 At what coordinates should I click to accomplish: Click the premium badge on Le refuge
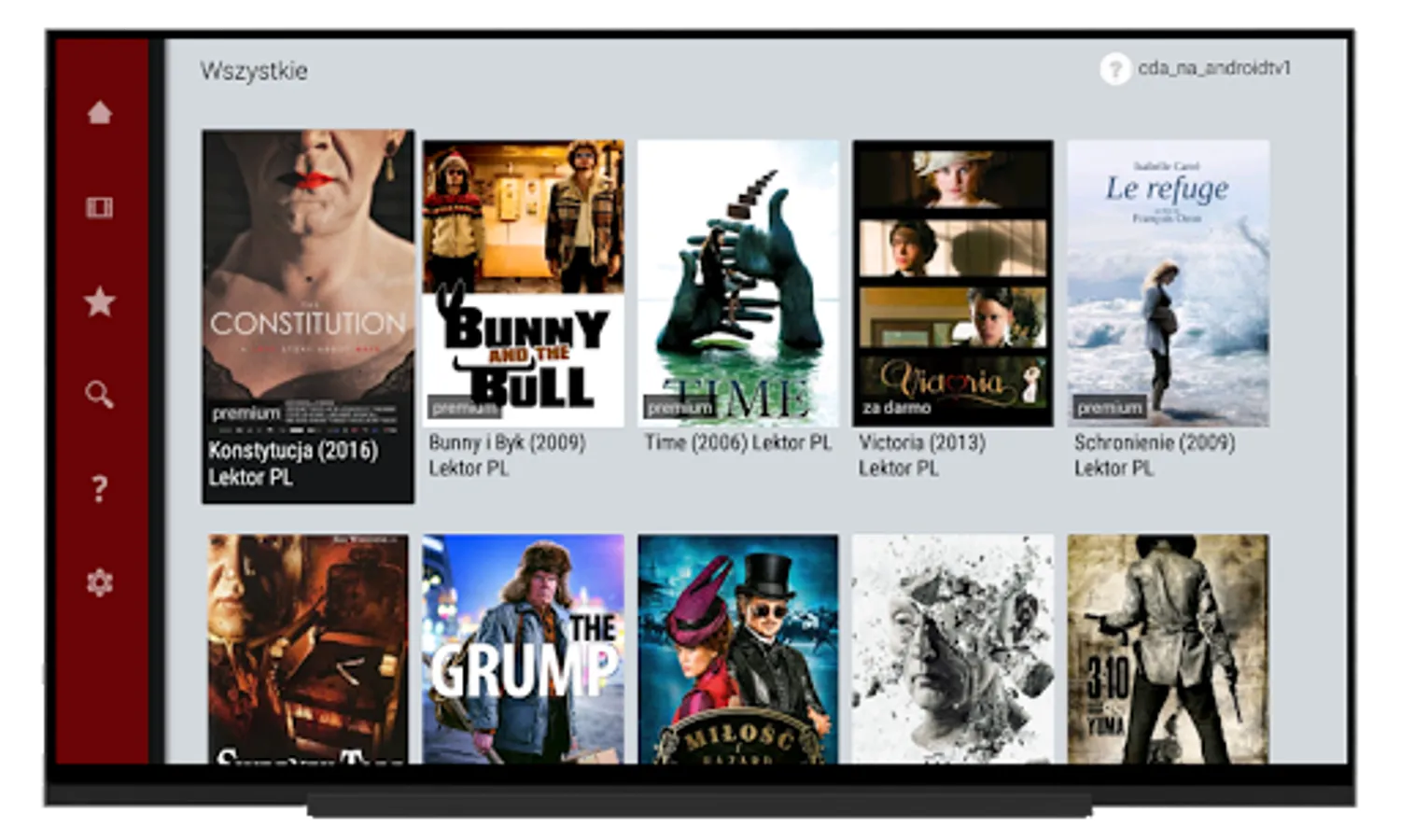[1110, 407]
